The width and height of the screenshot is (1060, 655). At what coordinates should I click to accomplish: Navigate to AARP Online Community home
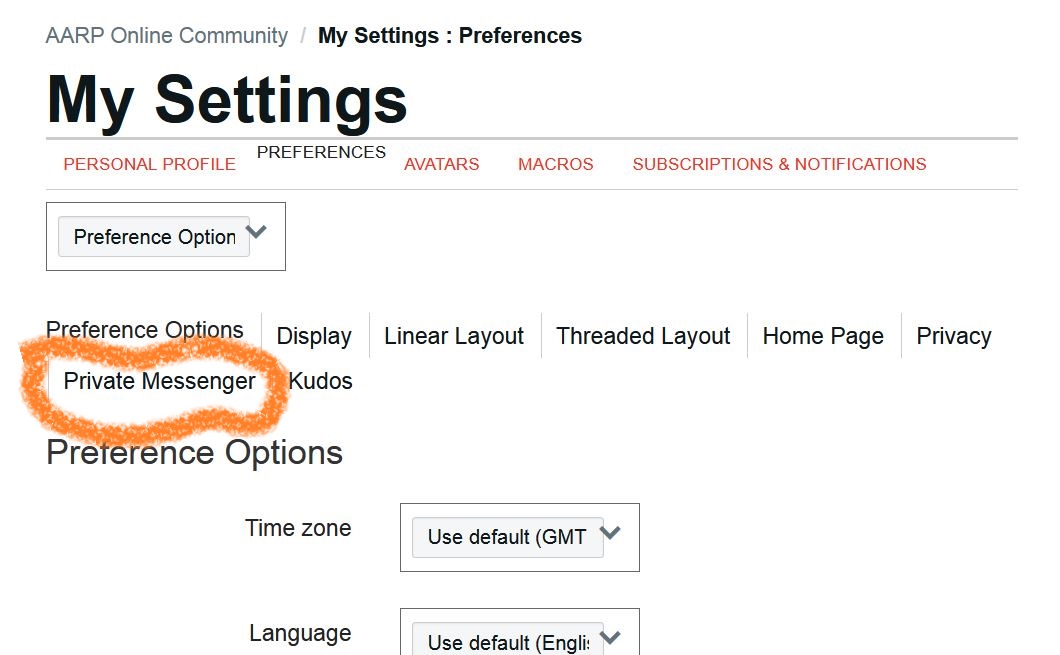tap(165, 35)
